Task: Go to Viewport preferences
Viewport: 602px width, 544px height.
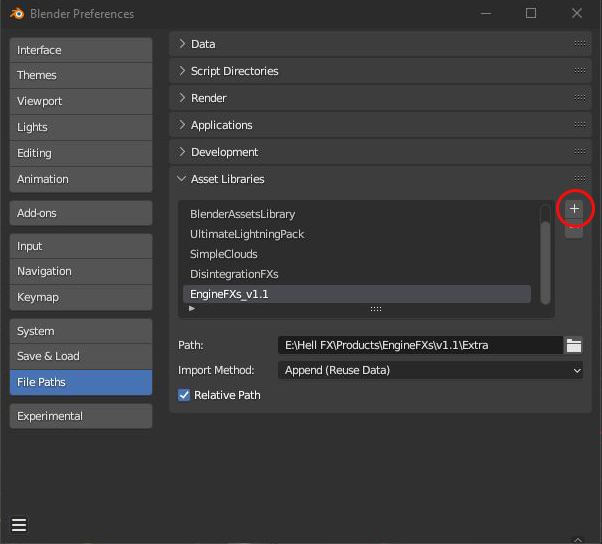Action: [x=81, y=101]
